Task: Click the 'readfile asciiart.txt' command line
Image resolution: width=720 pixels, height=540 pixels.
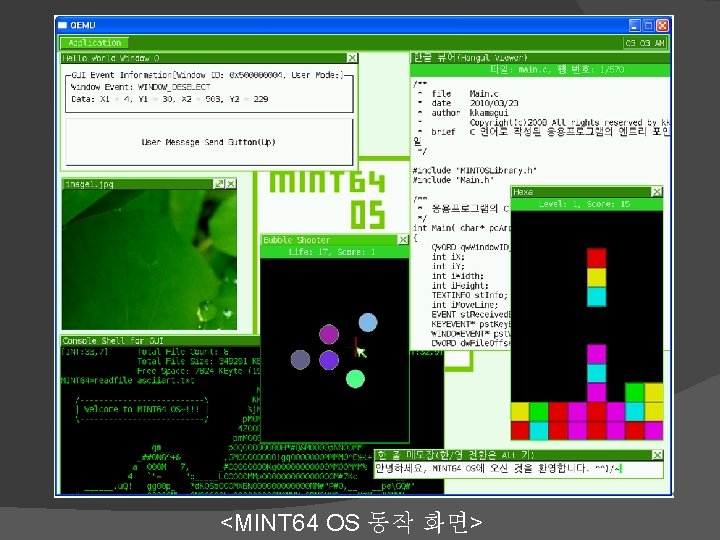Action: [128, 380]
